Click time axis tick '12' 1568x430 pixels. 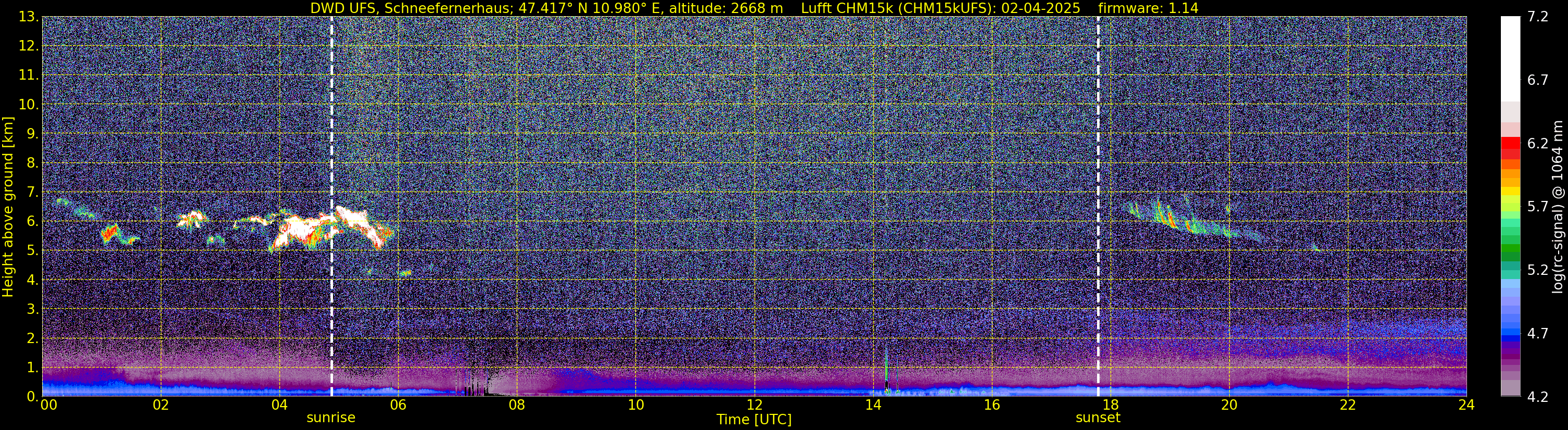(754, 405)
